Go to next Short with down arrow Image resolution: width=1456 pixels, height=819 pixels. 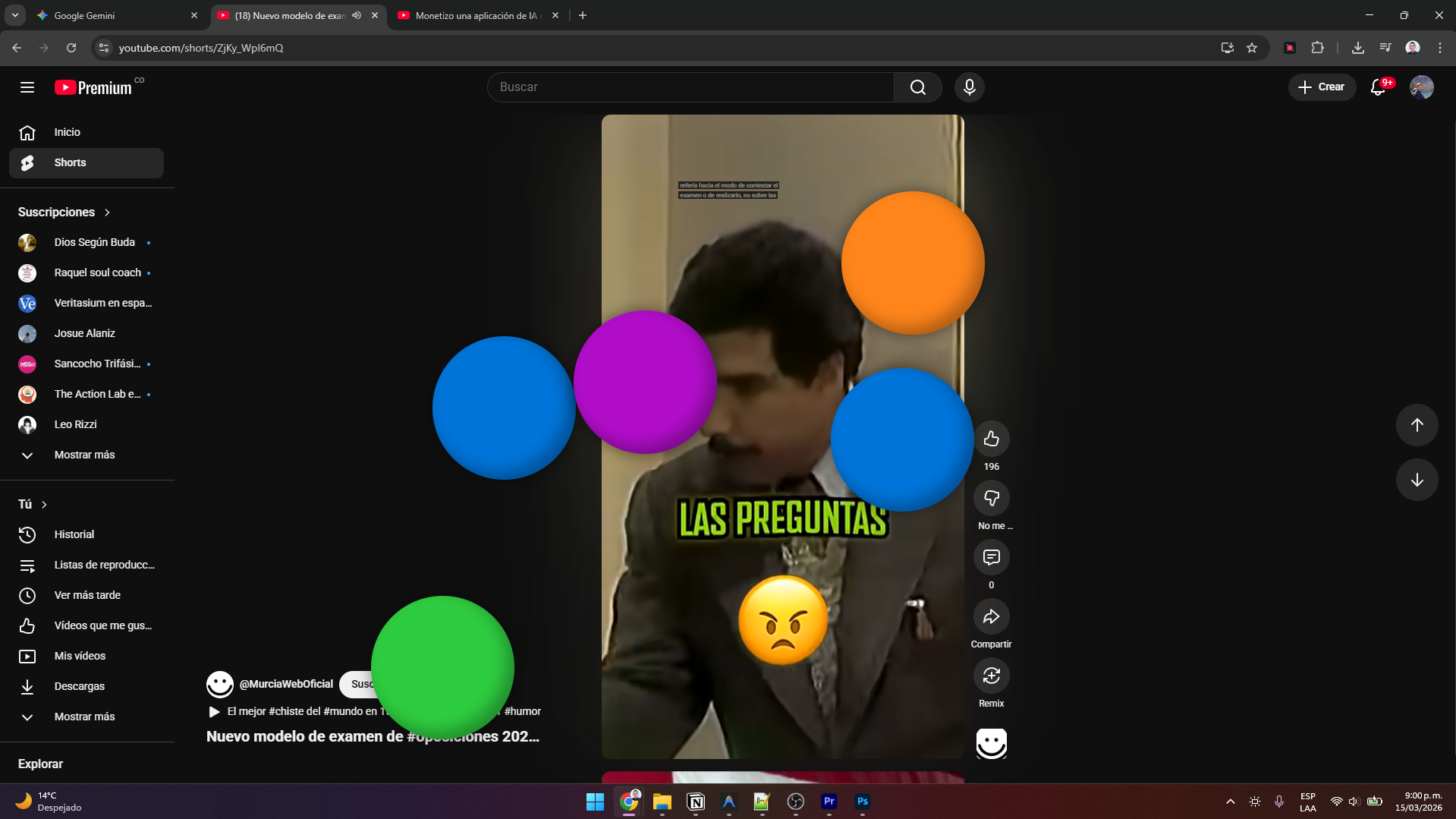(x=1417, y=480)
